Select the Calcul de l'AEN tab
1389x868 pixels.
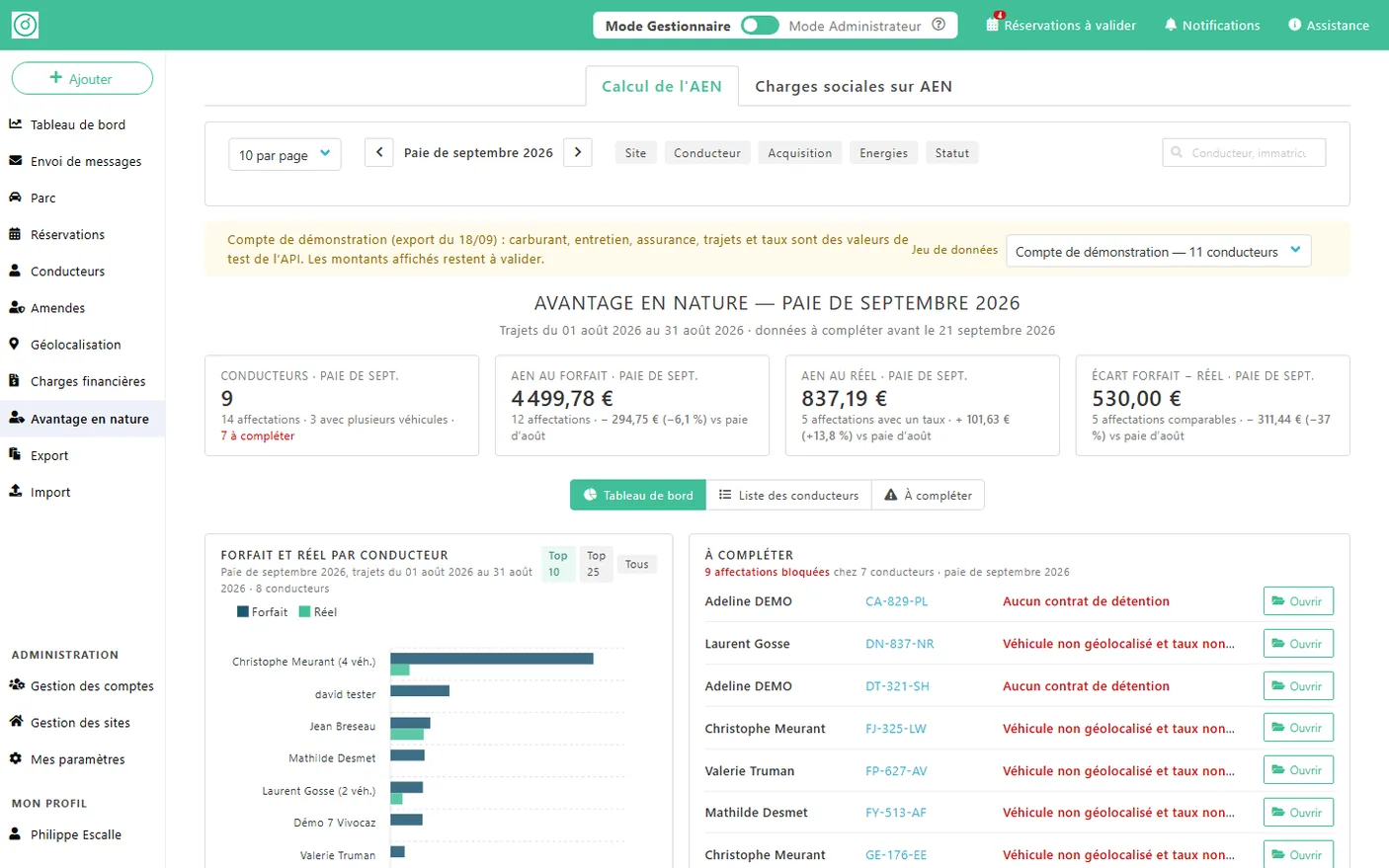pos(662,86)
